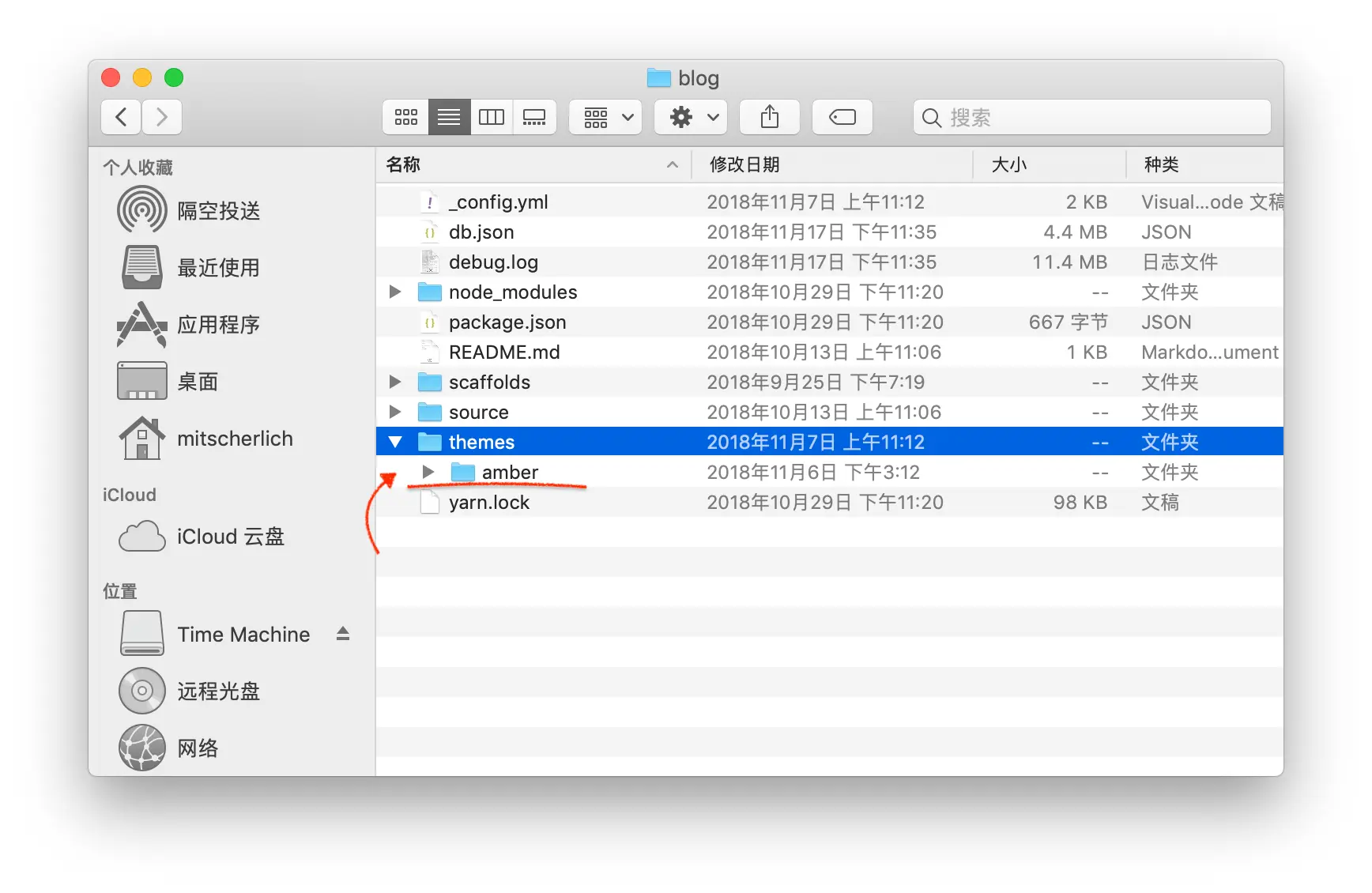Switch to gallery view mode
Viewport: 1372px width, 893px height.
(x=534, y=117)
